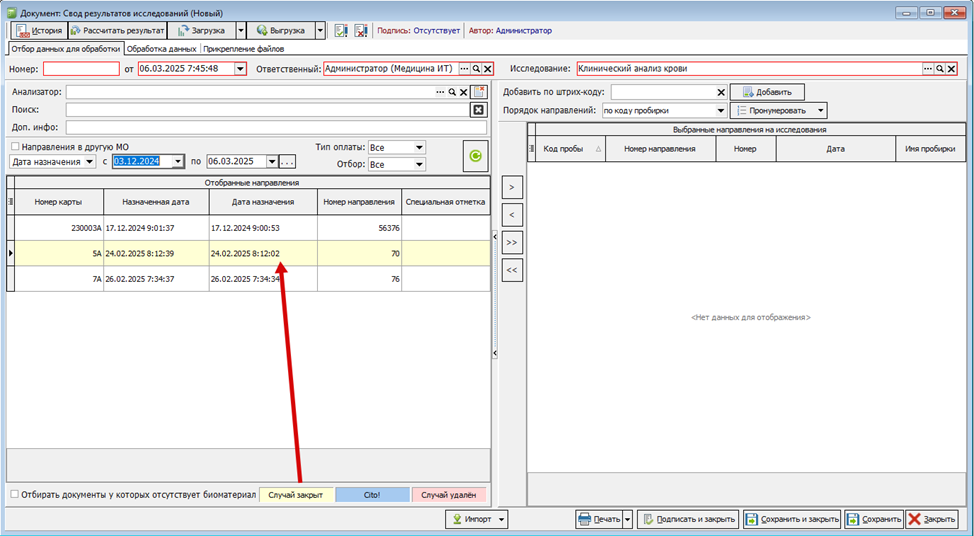Click the Подписать и закрыть button

pos(688,519)
